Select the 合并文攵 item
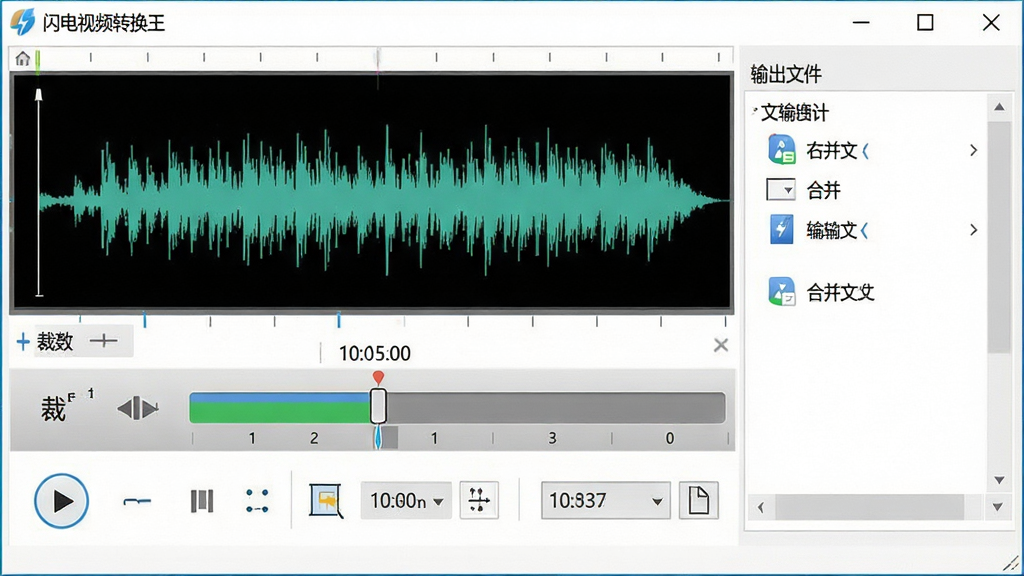Image resolution: width=1024 pixels, height=576 pixels. pos(840,292)
